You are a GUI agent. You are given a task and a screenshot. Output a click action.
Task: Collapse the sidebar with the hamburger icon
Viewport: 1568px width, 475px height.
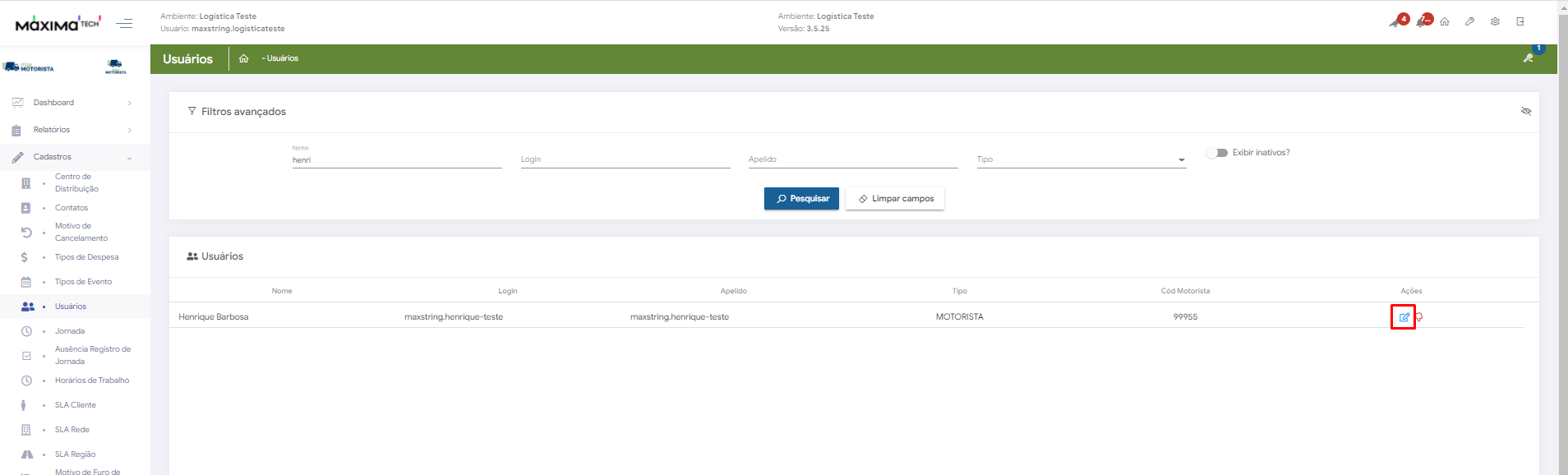(124, 24)
